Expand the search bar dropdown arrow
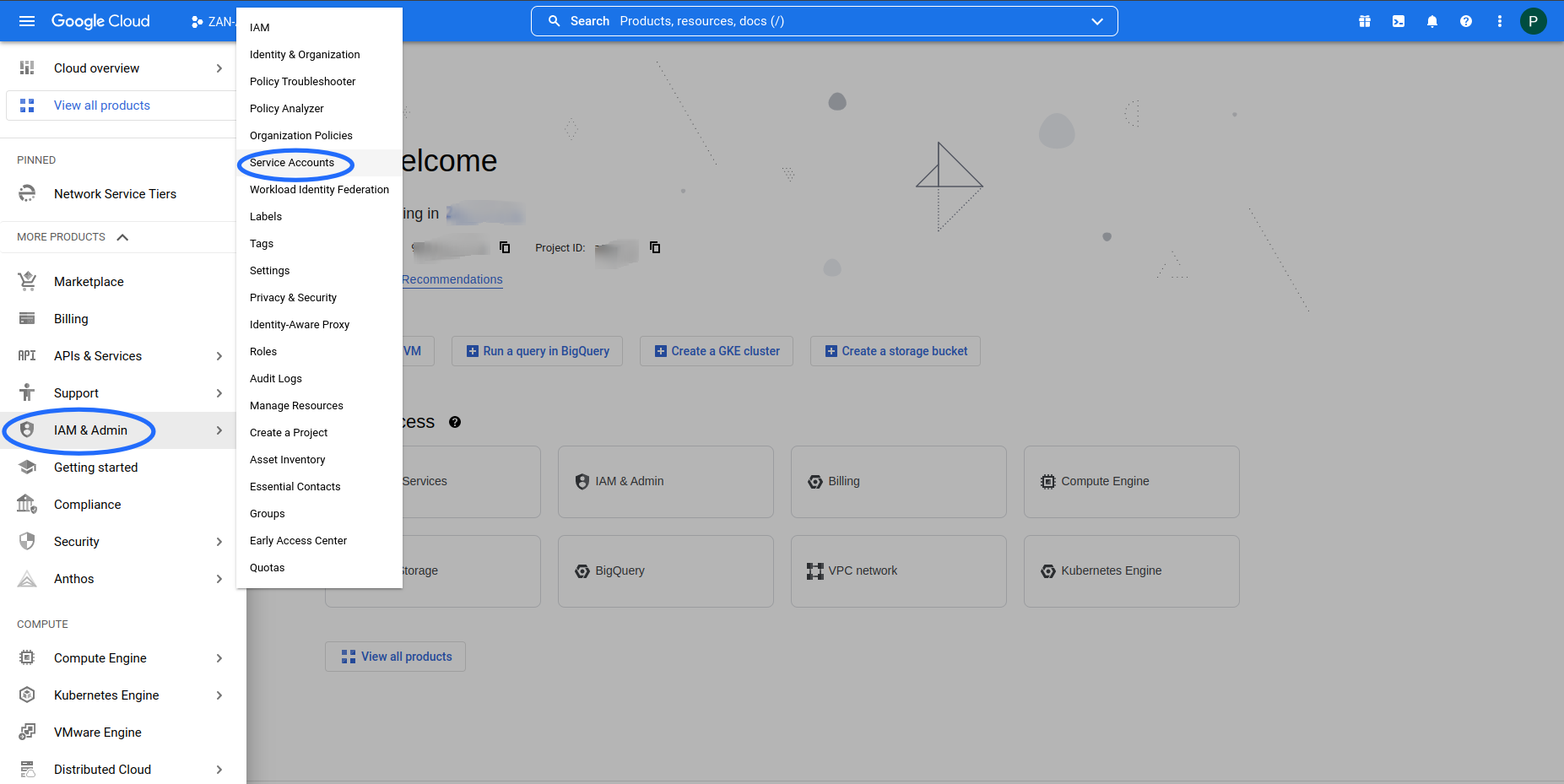The image size is (1564, 784). click(x=1097, y=21)
